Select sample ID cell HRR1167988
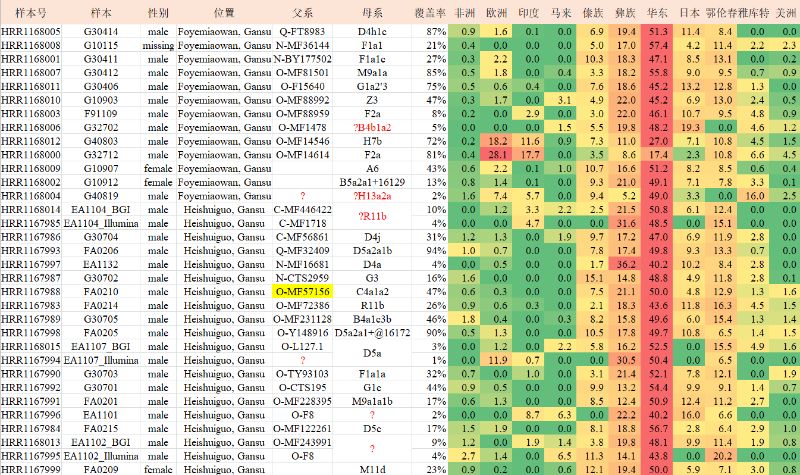Screen dimensions: 800x475 click(x=31, y=291)
